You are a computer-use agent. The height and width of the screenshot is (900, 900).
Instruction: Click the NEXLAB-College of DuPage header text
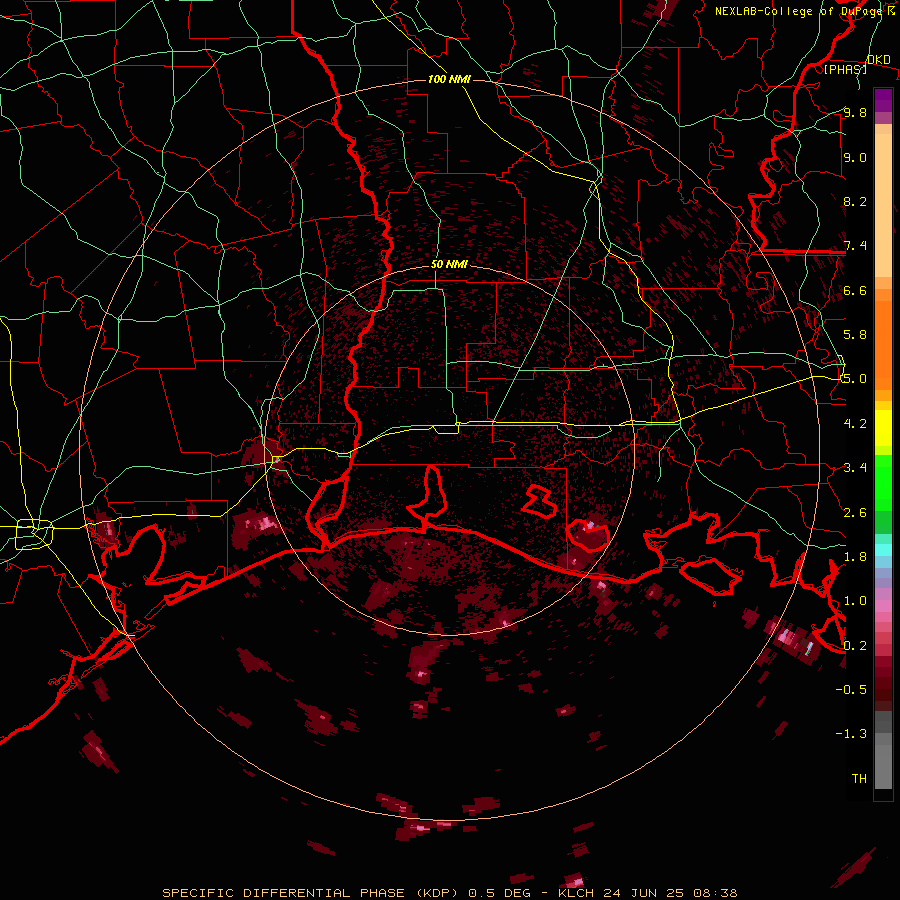click(x=798, y=11)
